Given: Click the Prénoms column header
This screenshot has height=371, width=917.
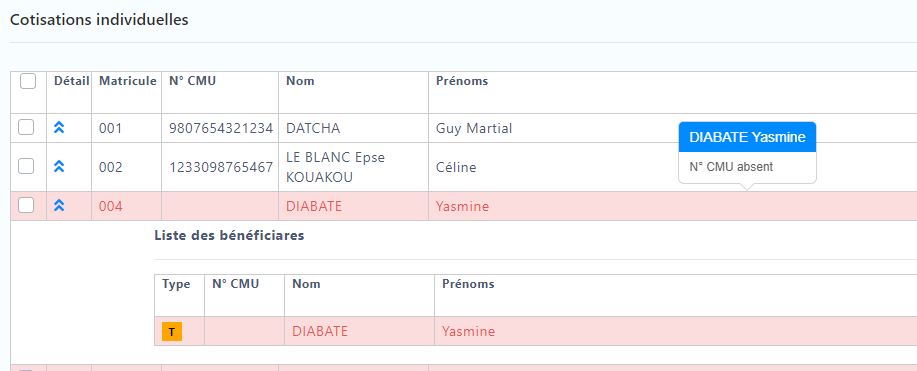Looking at the screenshot, I should tap(462, 81).
